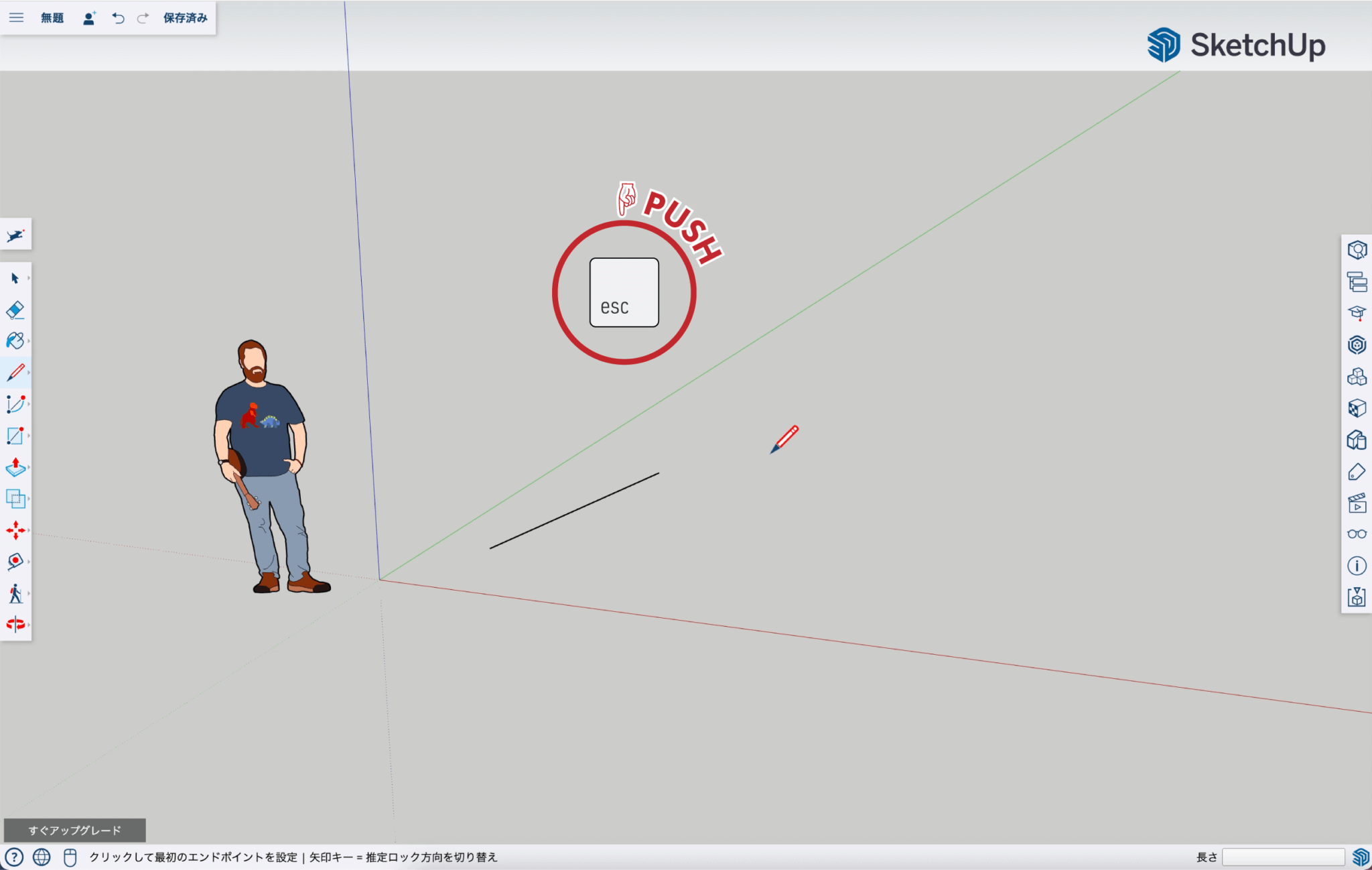Open the Display glasses panel
This screenshot has width=1372, height=870.
(1357, 534)
